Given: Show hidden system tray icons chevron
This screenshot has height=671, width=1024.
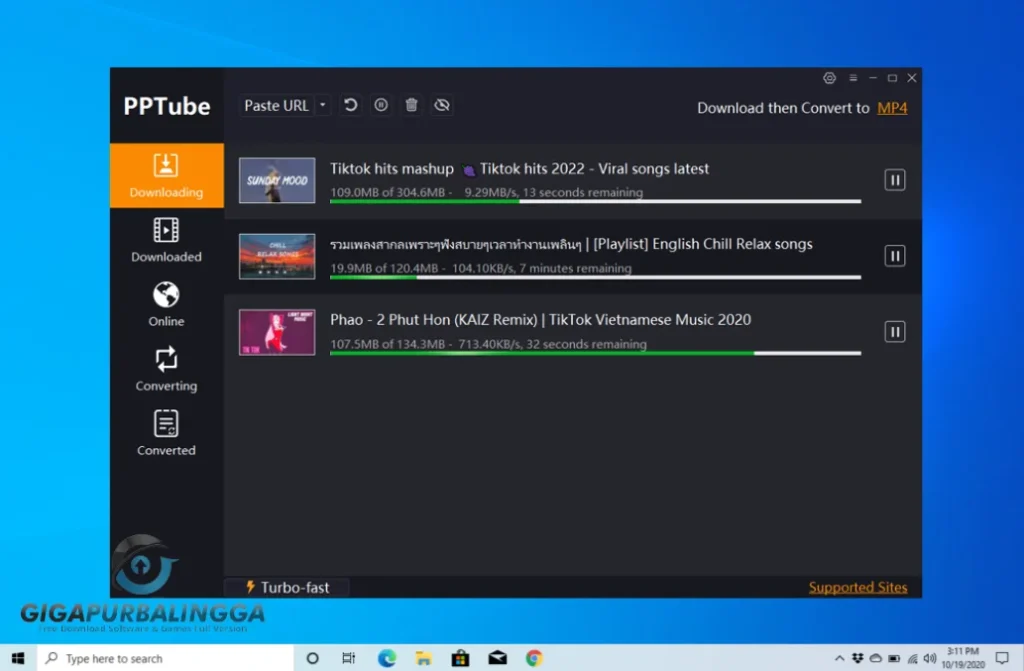Looking at the screenshot, I should pyautogui.click(x=840, y=658).
